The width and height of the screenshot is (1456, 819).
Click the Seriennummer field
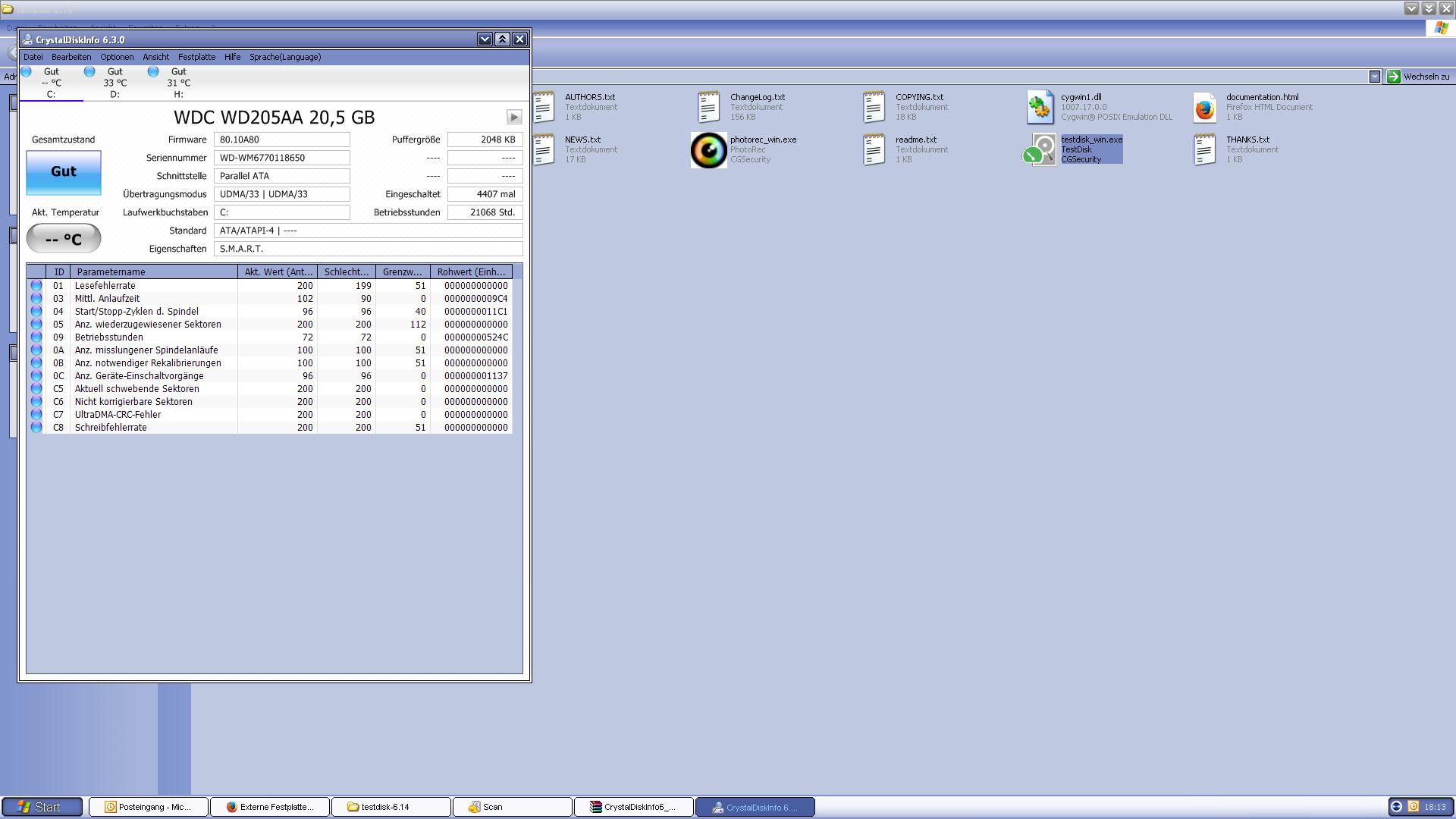[281, 158]
